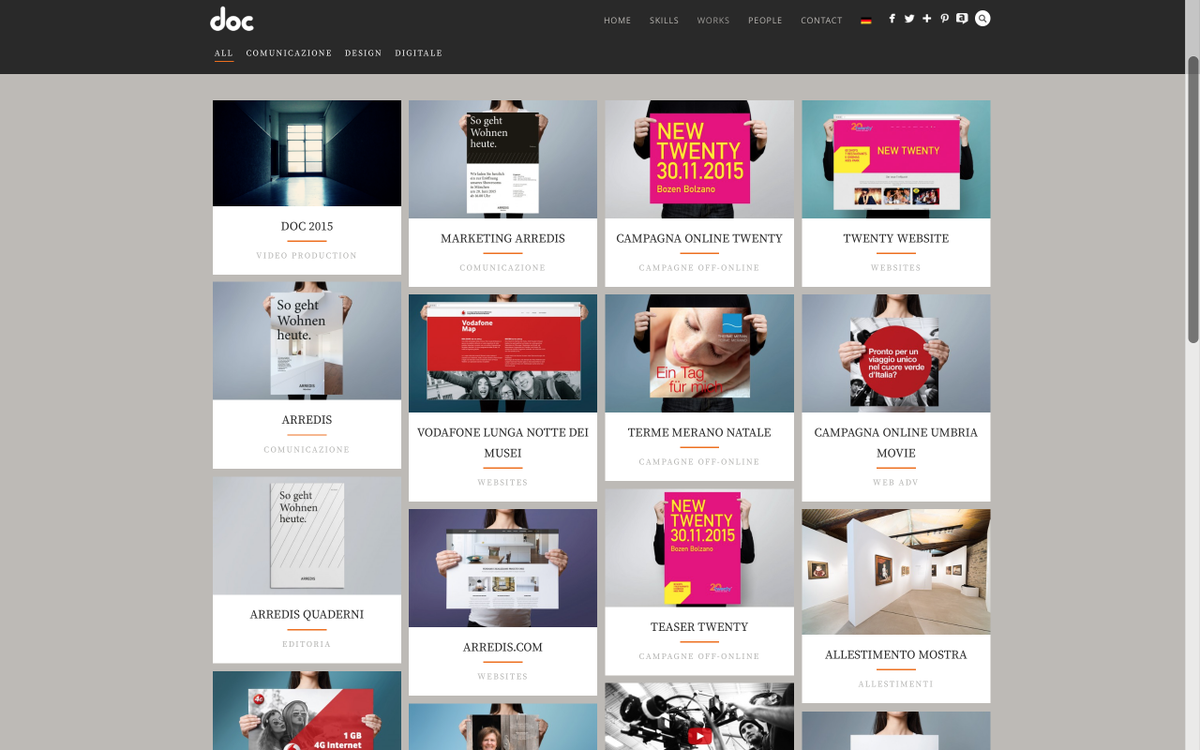Screen dimensions: 1200x750
Task: Filter works by DIGITALE
Action: point(418,53)
